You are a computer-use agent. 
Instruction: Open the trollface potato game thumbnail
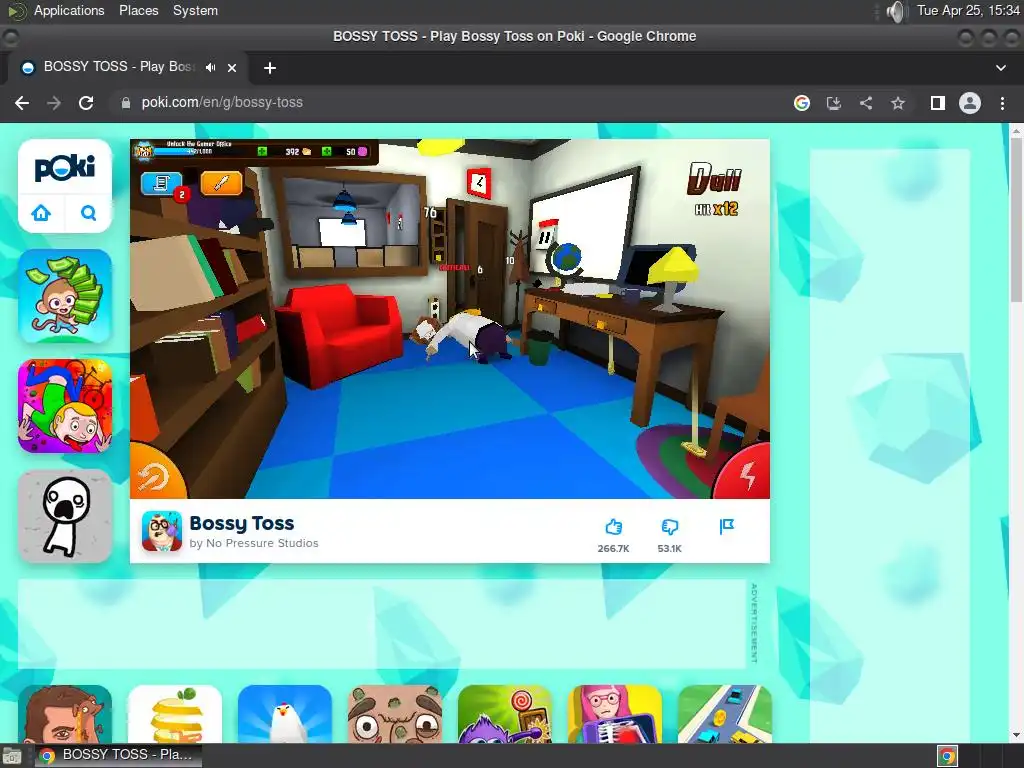[x=394, y=714]
